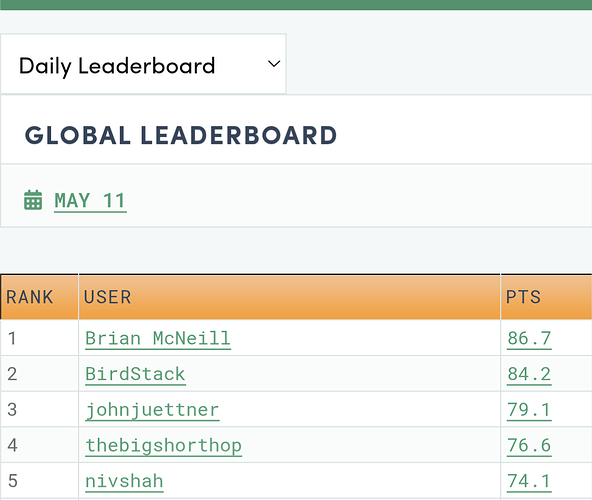Click the 74.1 points link
The image size is (592, 500).
pyautogui.click(x=529, y=481)
